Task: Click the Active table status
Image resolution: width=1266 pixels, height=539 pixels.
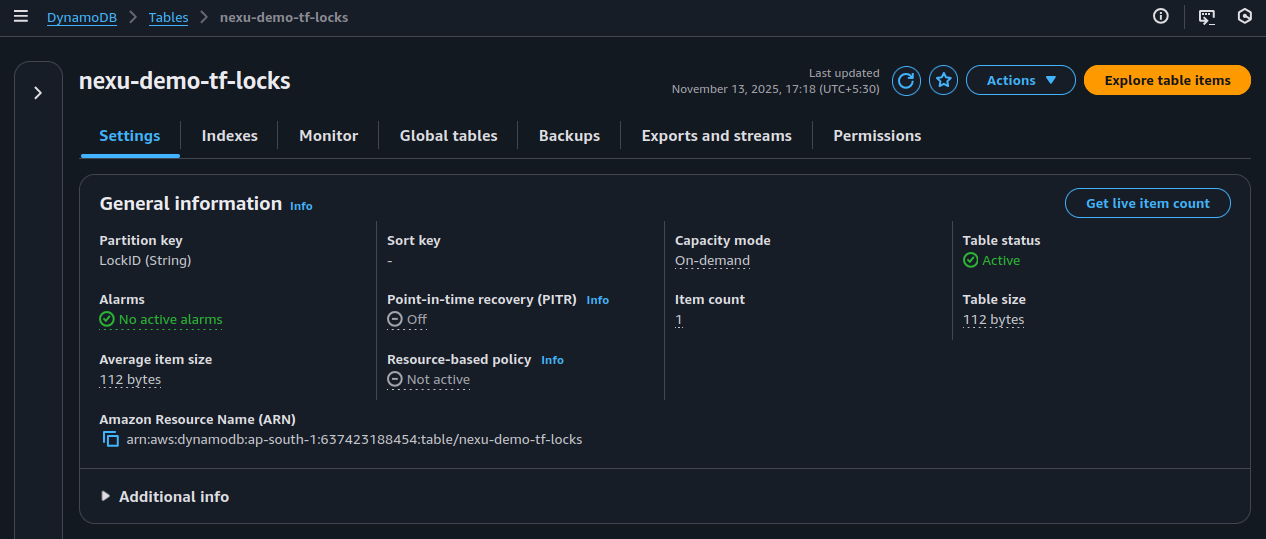Action: click(991, 261)
